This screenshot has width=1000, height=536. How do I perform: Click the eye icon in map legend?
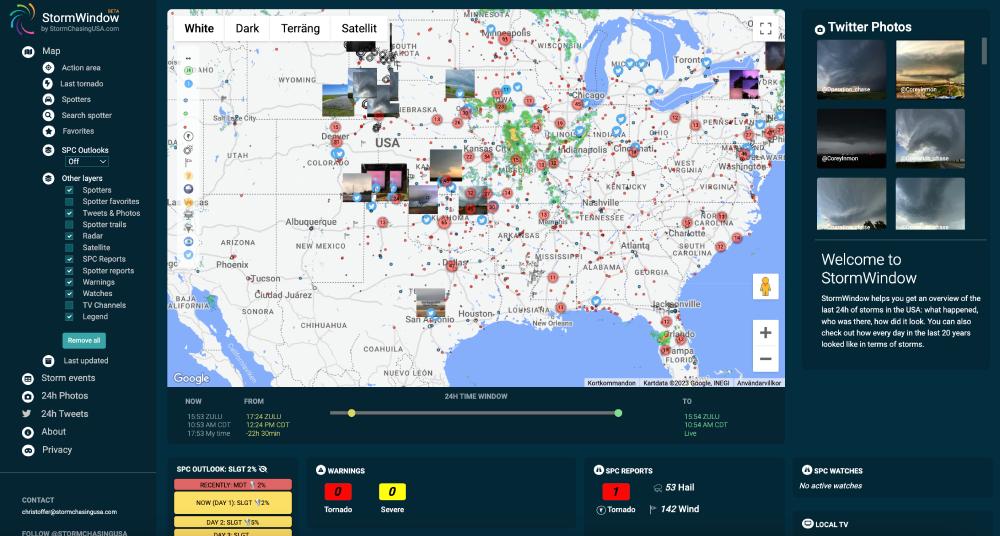click(188, 242)
